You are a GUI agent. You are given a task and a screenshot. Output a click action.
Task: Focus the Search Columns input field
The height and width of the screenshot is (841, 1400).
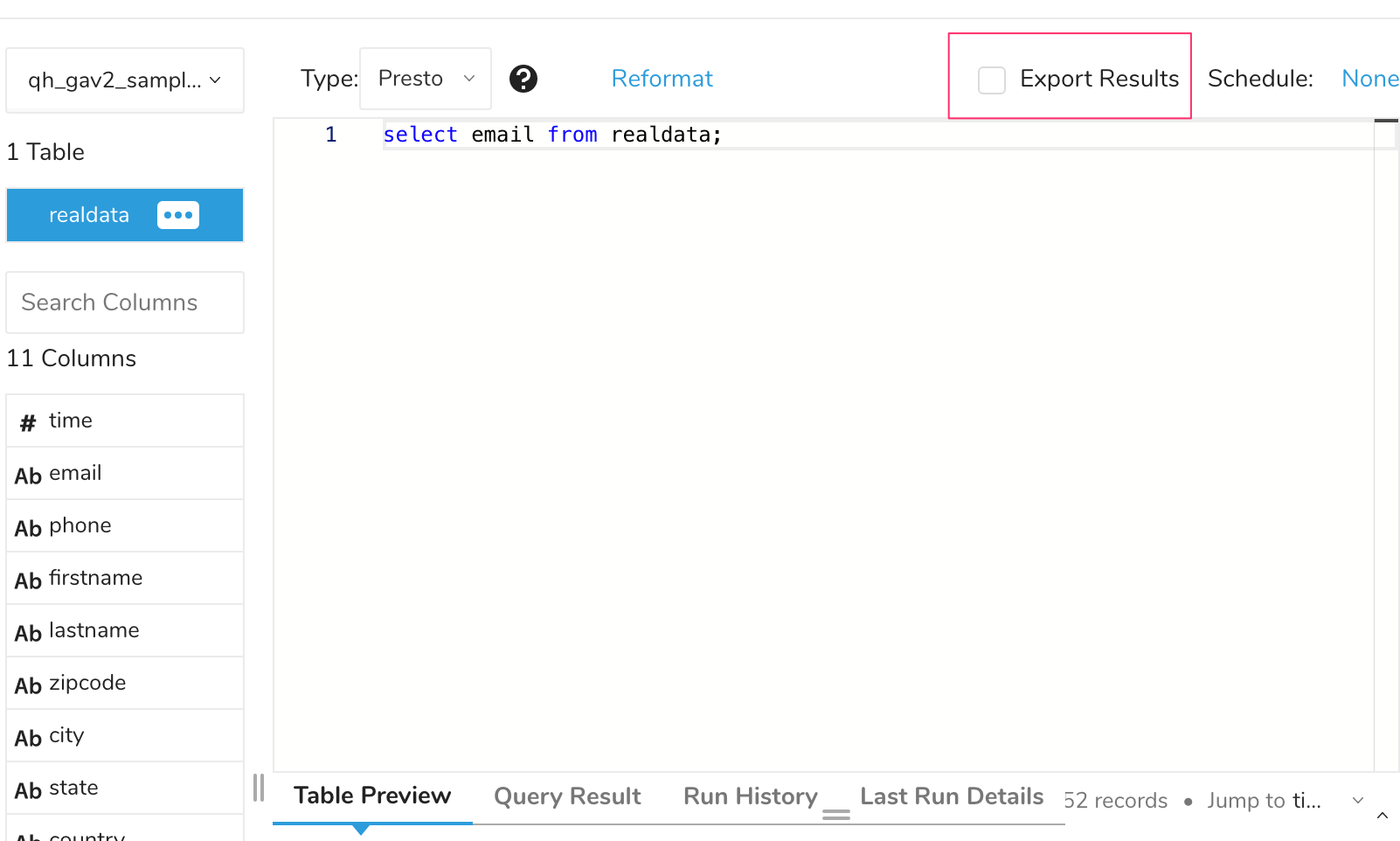(x=125, y=302)
